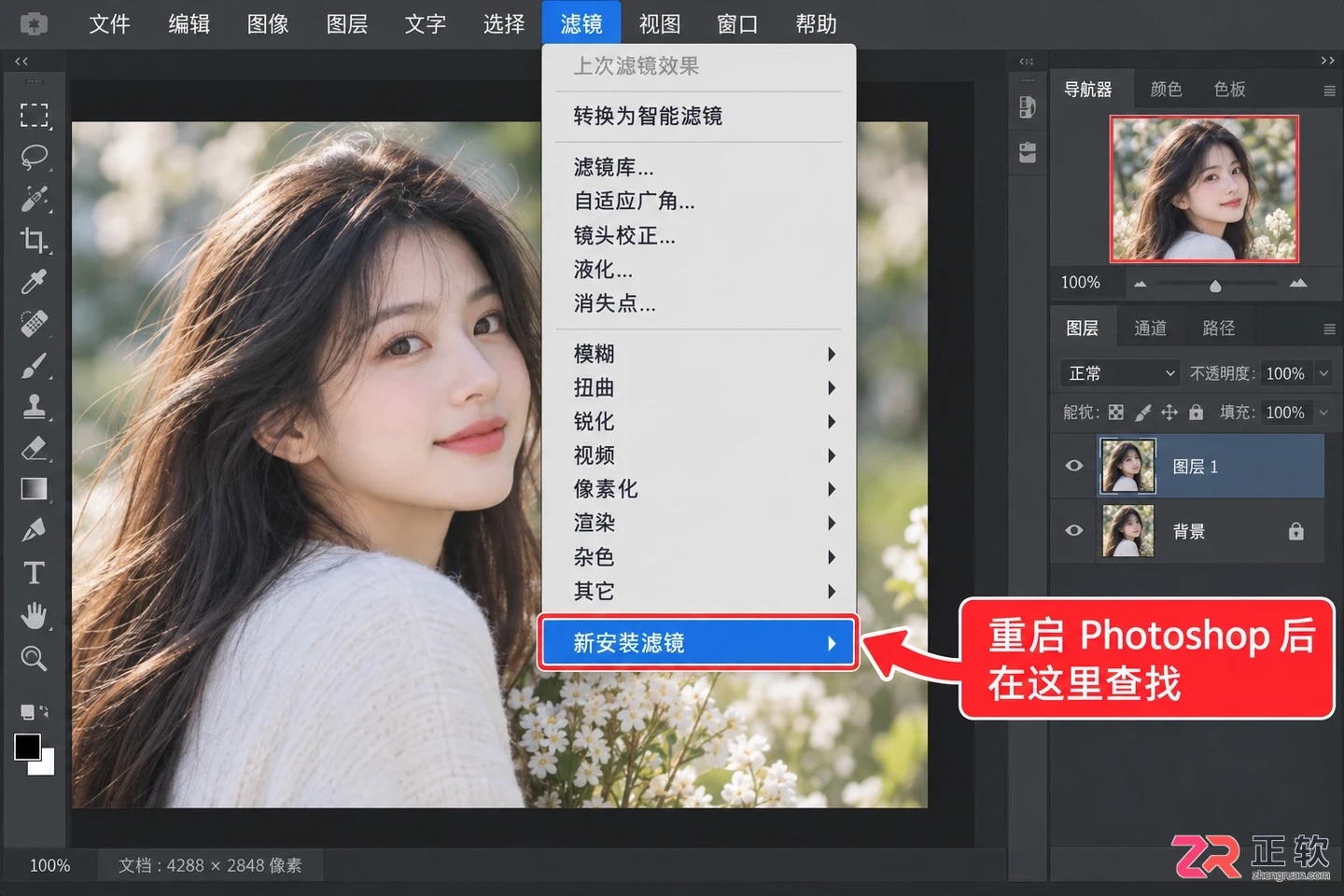Toggle visibility of 图层 1
1344x896 pixels.
tap(1074, 466)
